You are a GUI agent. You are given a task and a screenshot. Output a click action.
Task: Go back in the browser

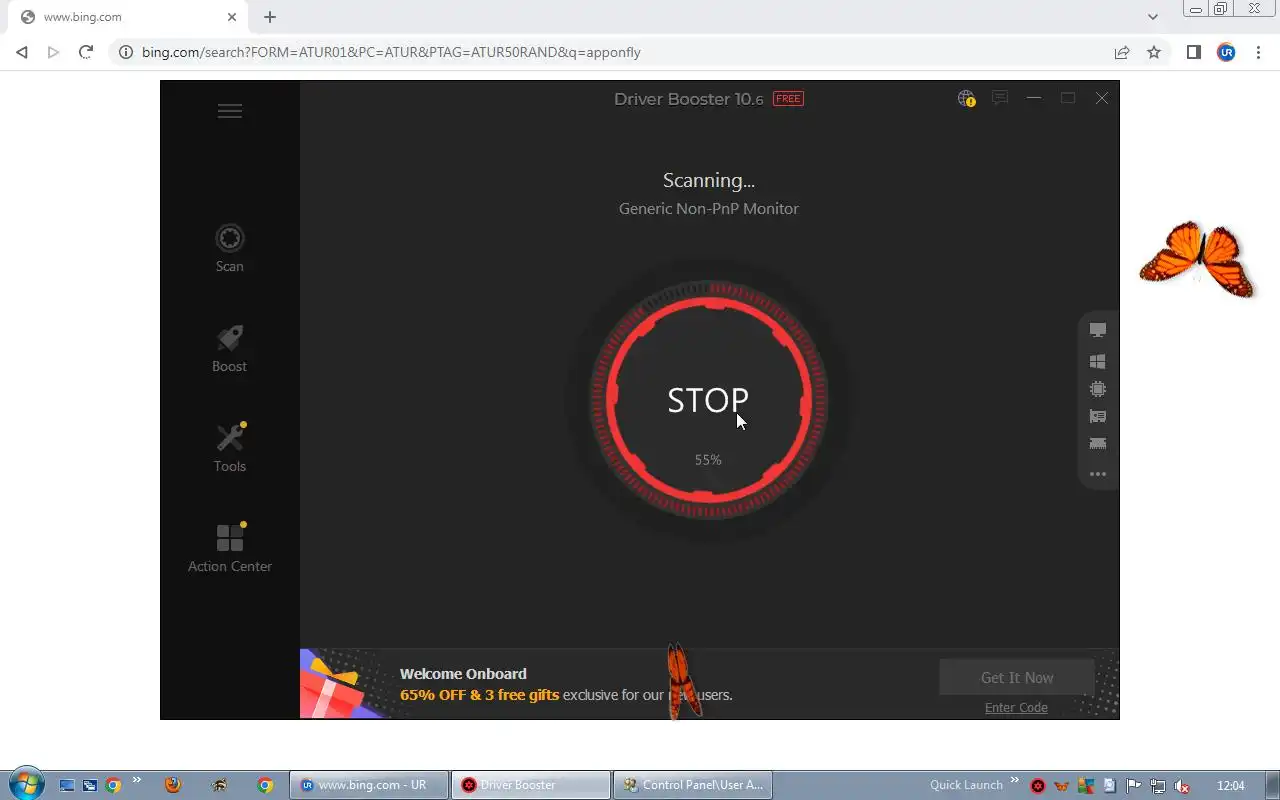coord(22,52)
